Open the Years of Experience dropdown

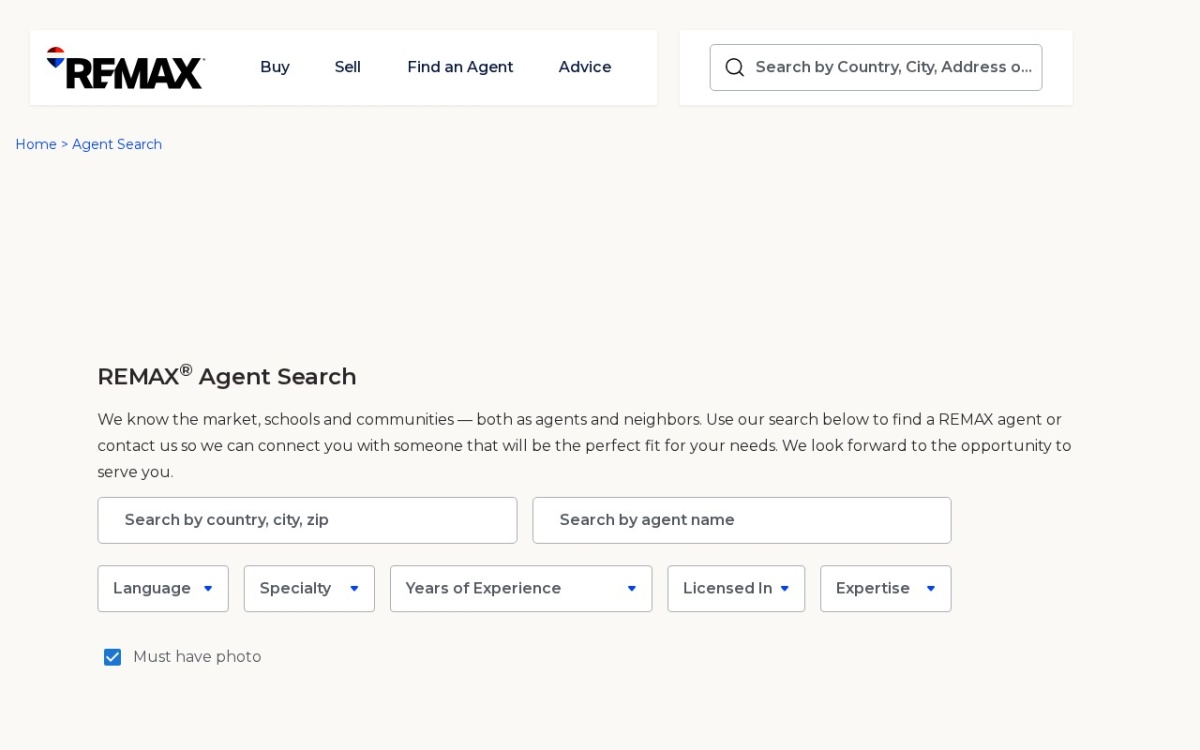[x=521, y=588]
